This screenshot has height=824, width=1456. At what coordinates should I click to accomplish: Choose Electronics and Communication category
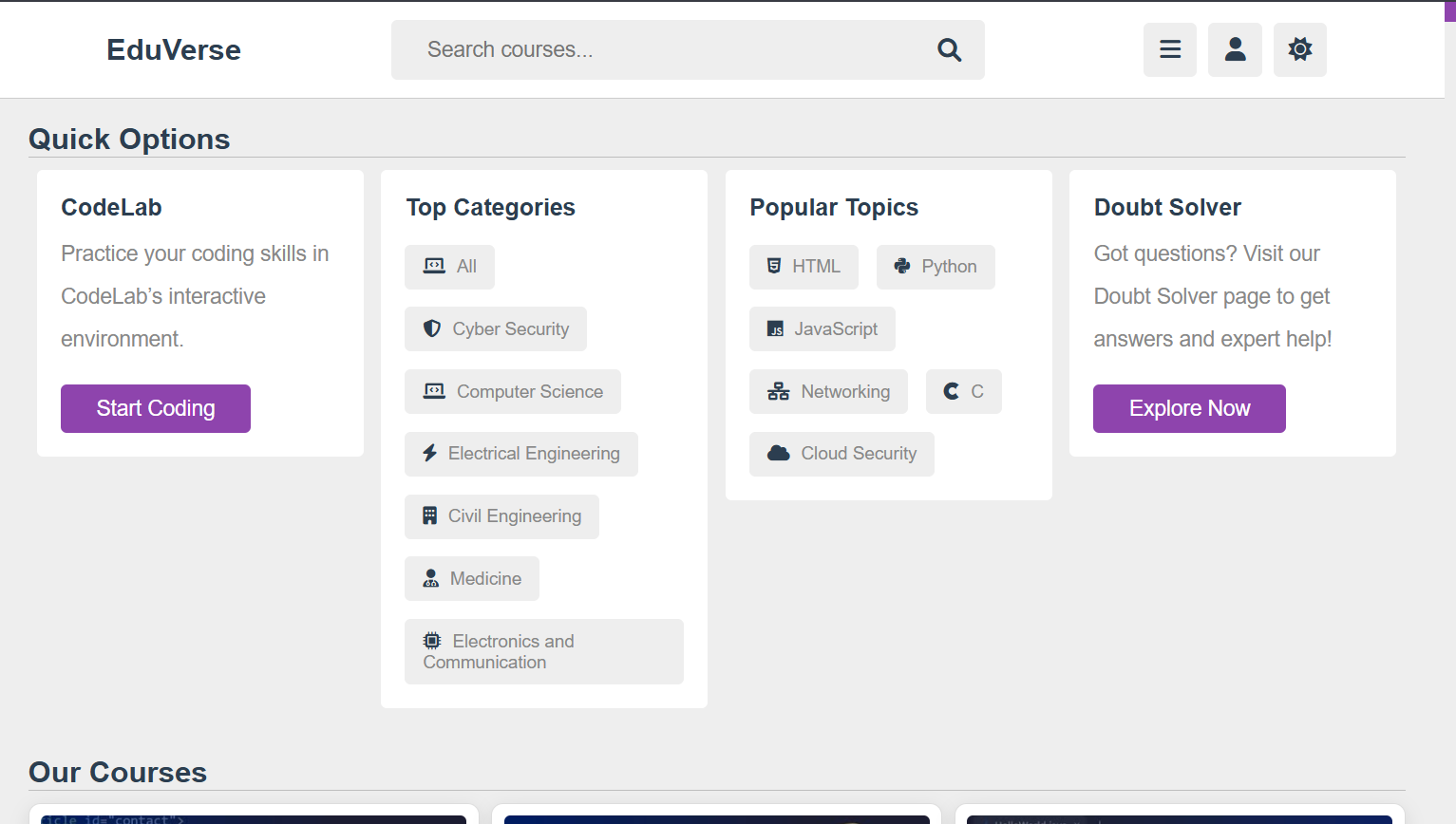pos(543,651)
